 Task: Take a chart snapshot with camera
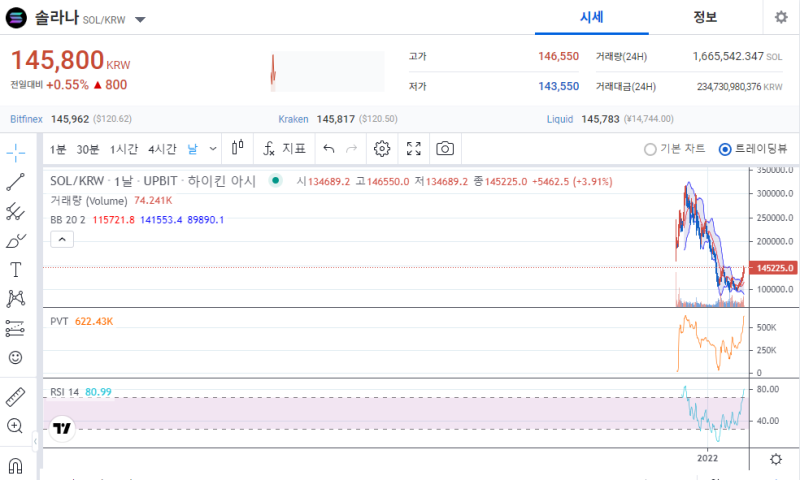[x=445, y=148]
